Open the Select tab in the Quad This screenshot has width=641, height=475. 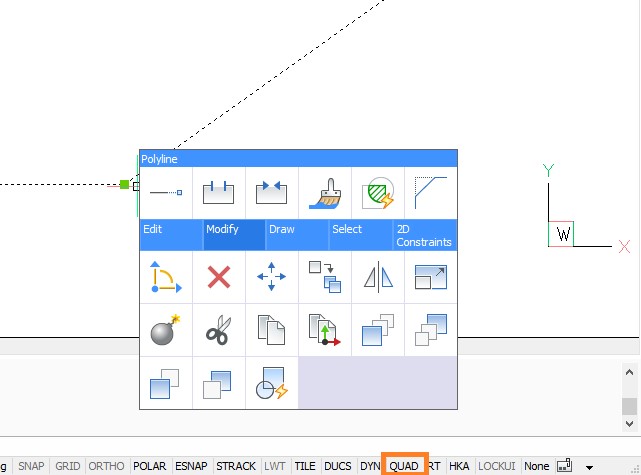tap(361, 235)
